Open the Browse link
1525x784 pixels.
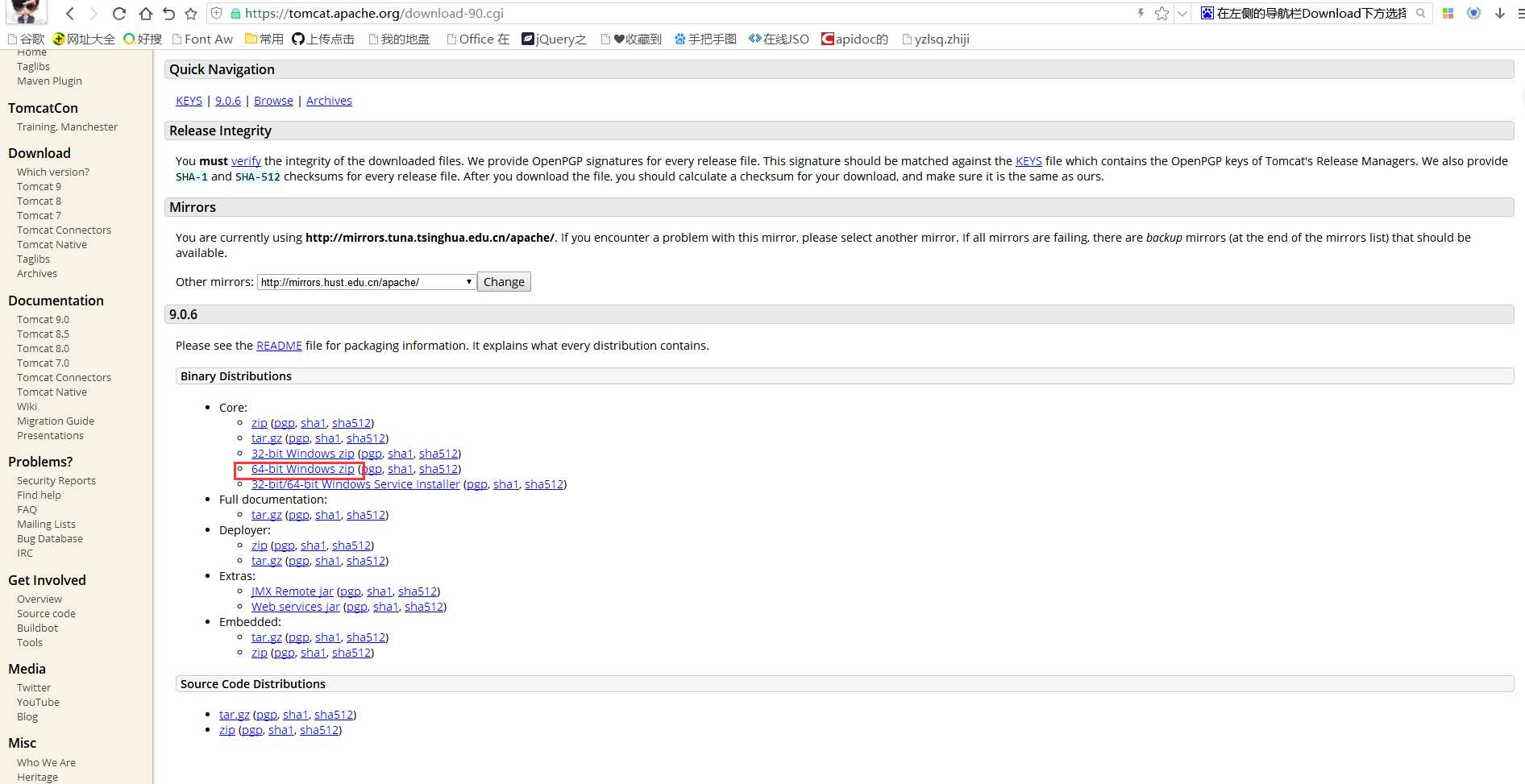pyautogui.click(x=273, y=101)
